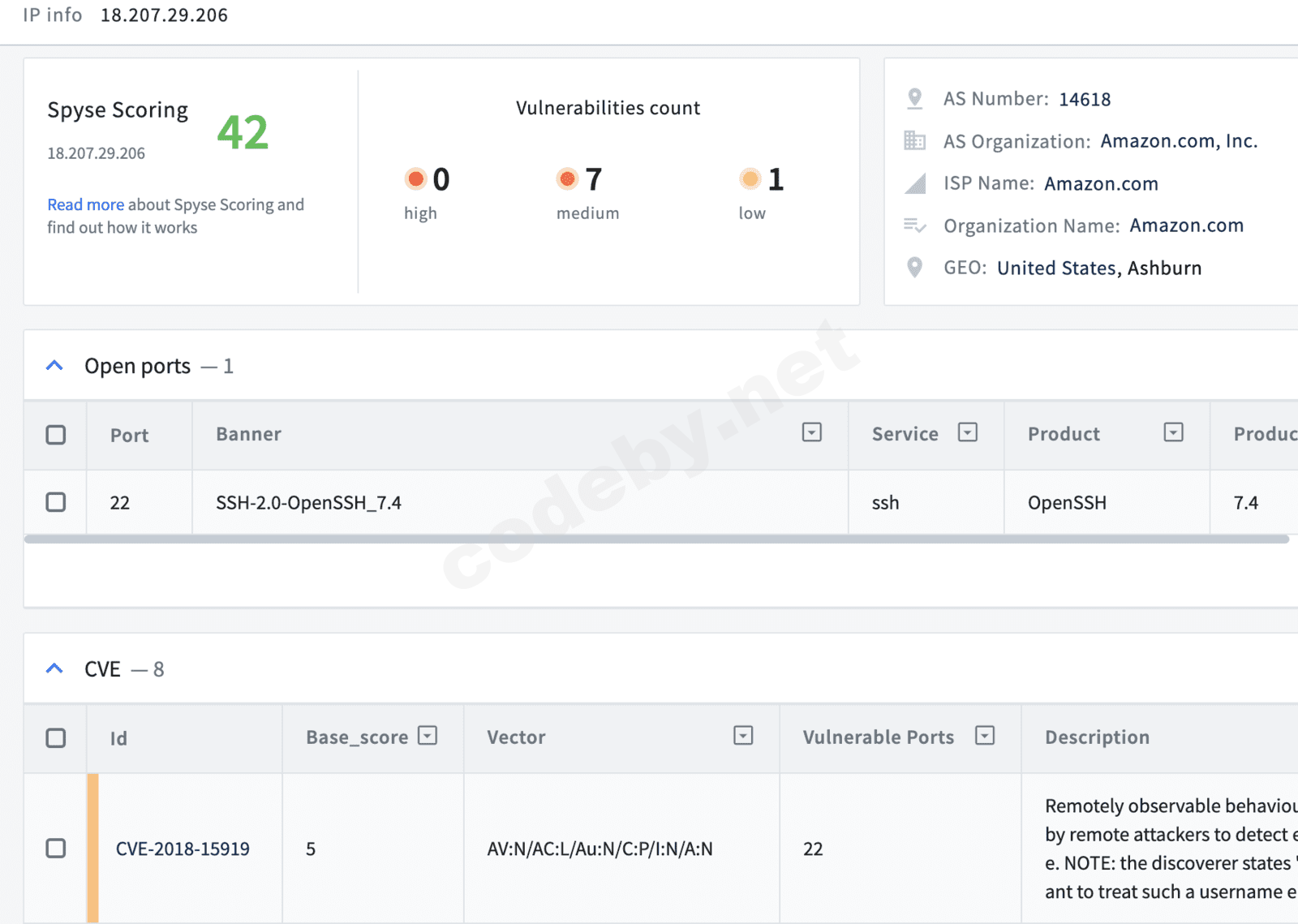Click the high vulnerabilities red dot

point(415,178)
